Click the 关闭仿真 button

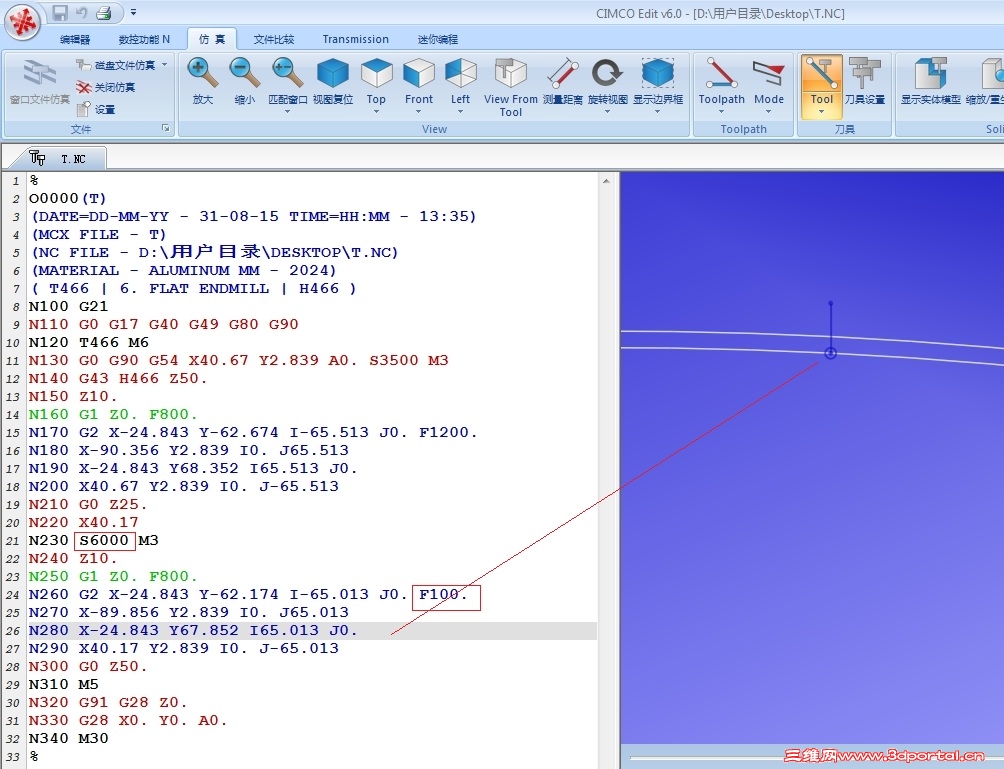pyautogui.click(x=106, y=87)
